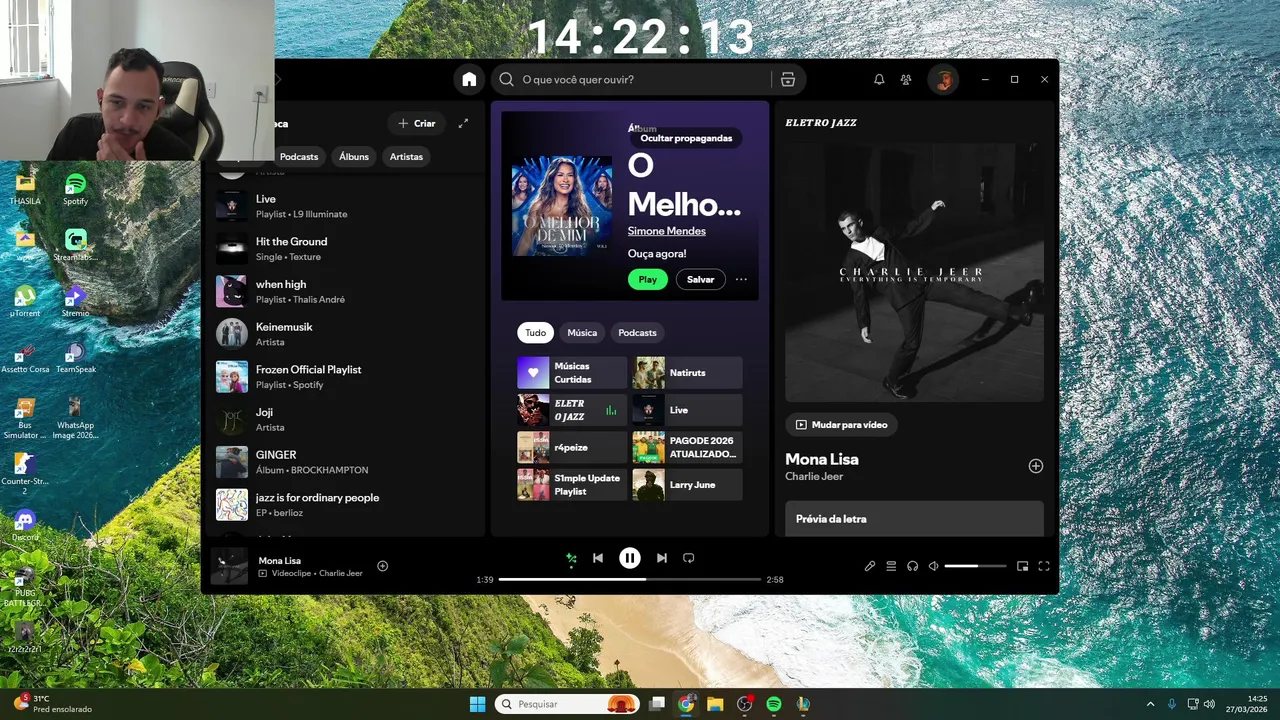Open Keinemusik artist in library

[345, 334]
